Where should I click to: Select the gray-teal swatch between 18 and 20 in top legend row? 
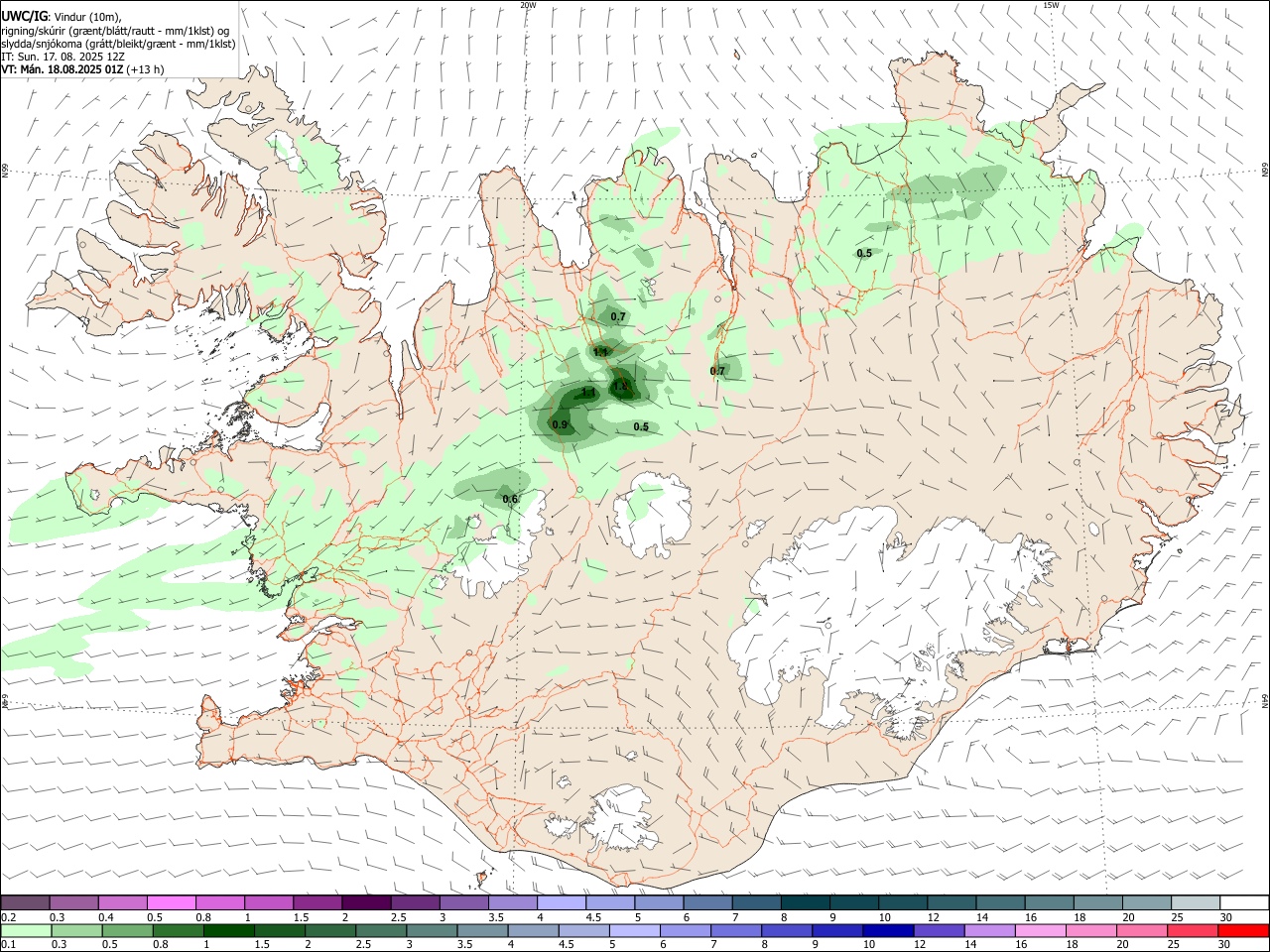tap(1096, 903)
